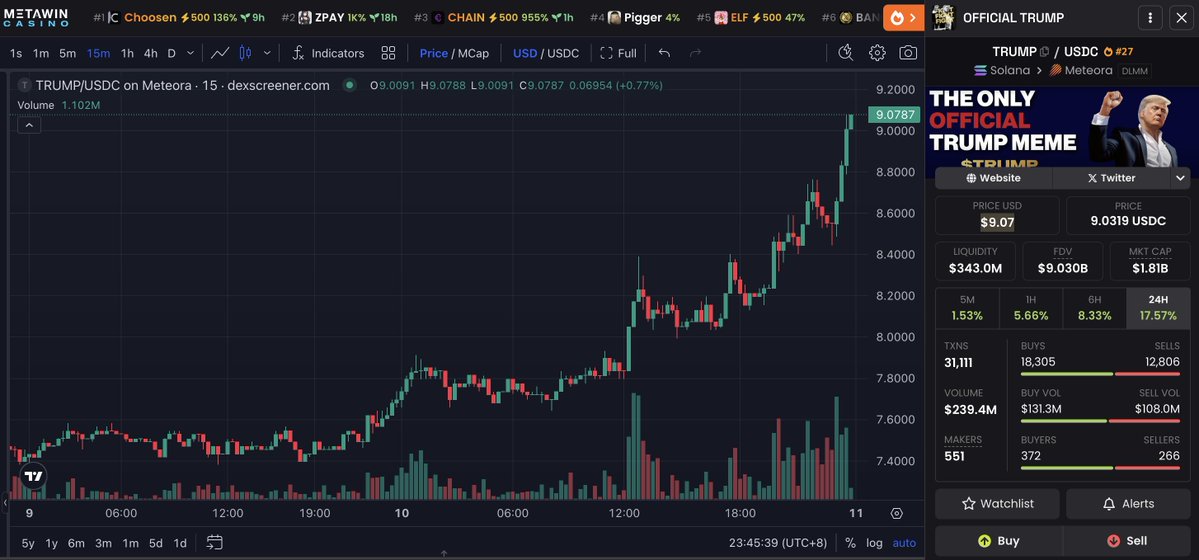
Task: Click the green Buy button
Action: 998,541
